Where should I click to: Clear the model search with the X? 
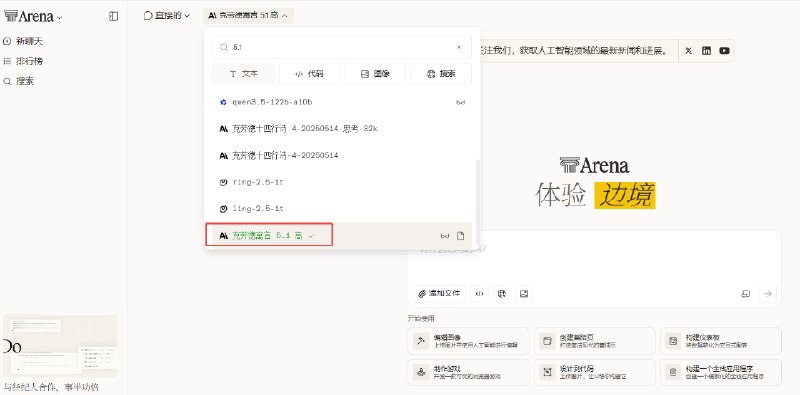point(459,47)
